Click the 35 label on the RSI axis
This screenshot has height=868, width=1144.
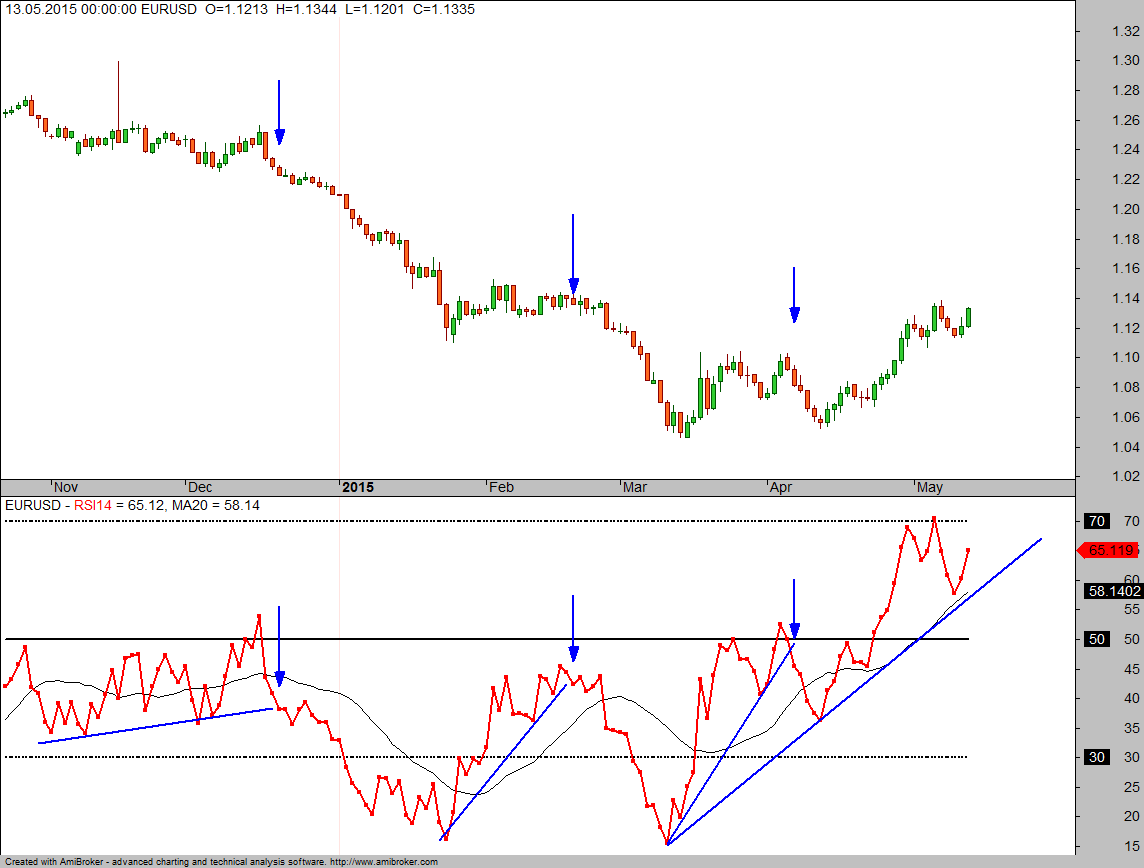(x=1132, y=728)
